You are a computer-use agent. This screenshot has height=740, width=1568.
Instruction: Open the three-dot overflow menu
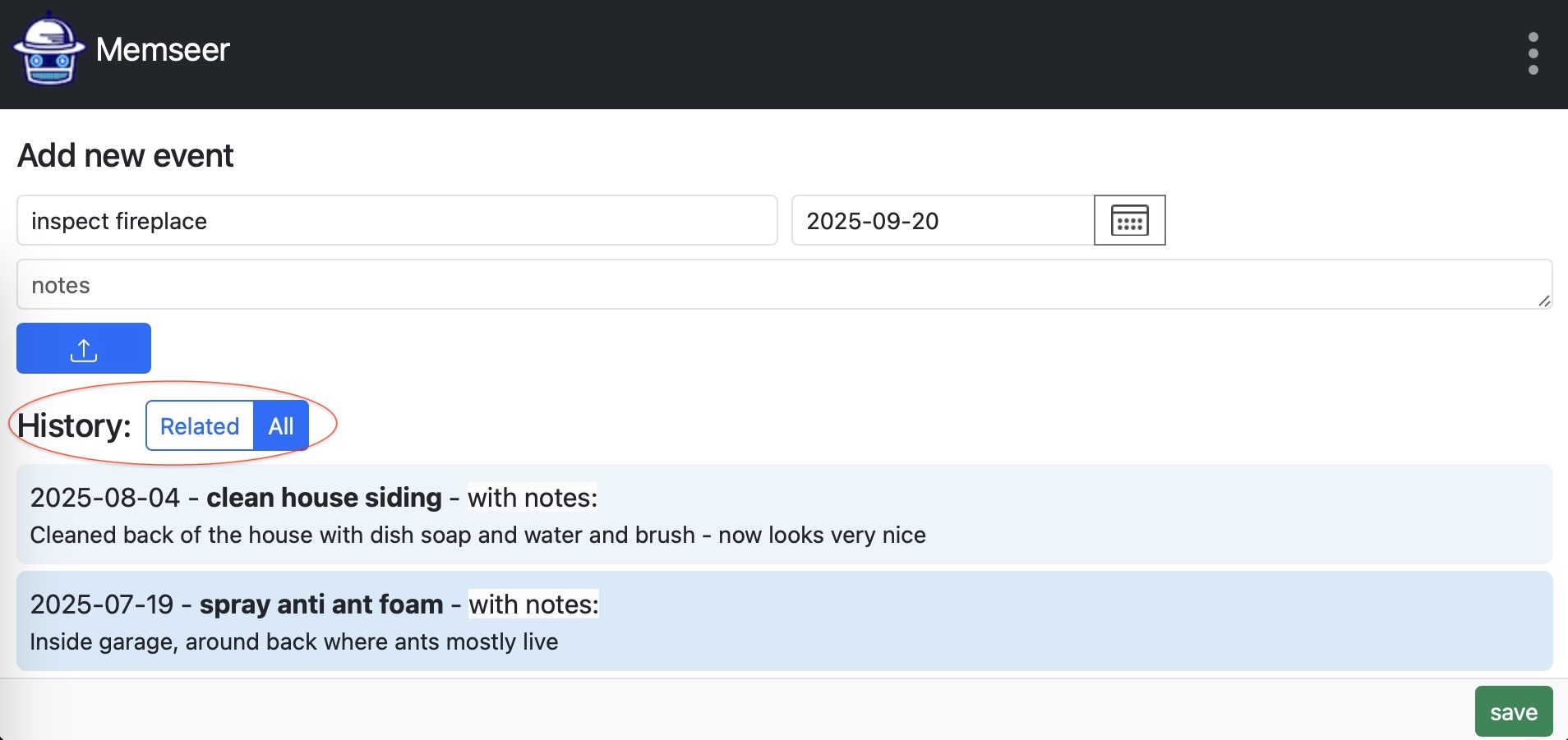(1533, 53)
